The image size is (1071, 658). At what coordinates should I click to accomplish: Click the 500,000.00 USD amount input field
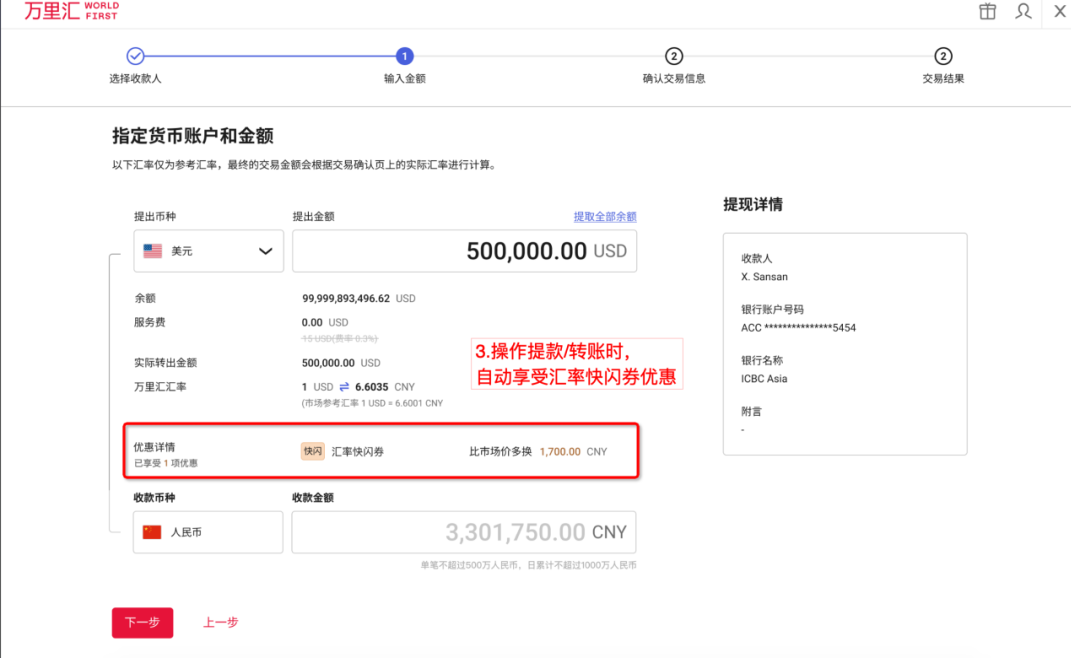click(x=464, y=251)
